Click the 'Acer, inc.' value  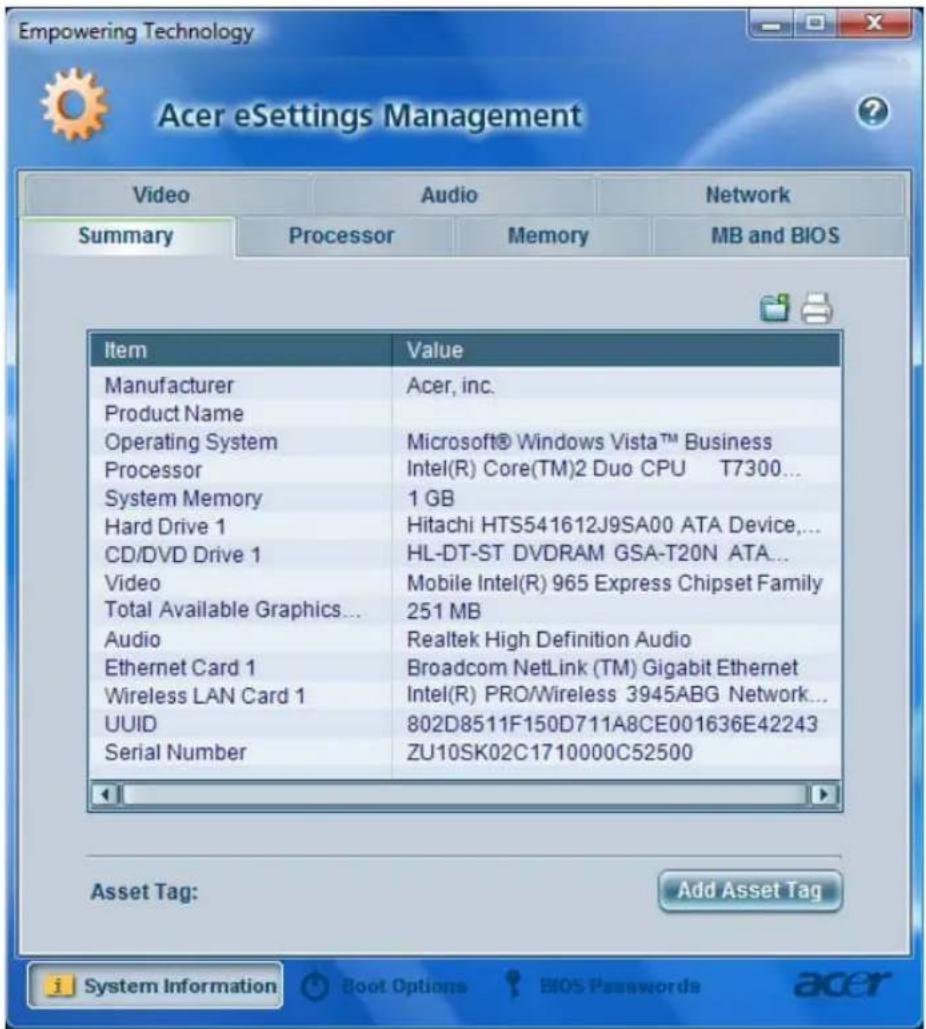pos(450,385)
